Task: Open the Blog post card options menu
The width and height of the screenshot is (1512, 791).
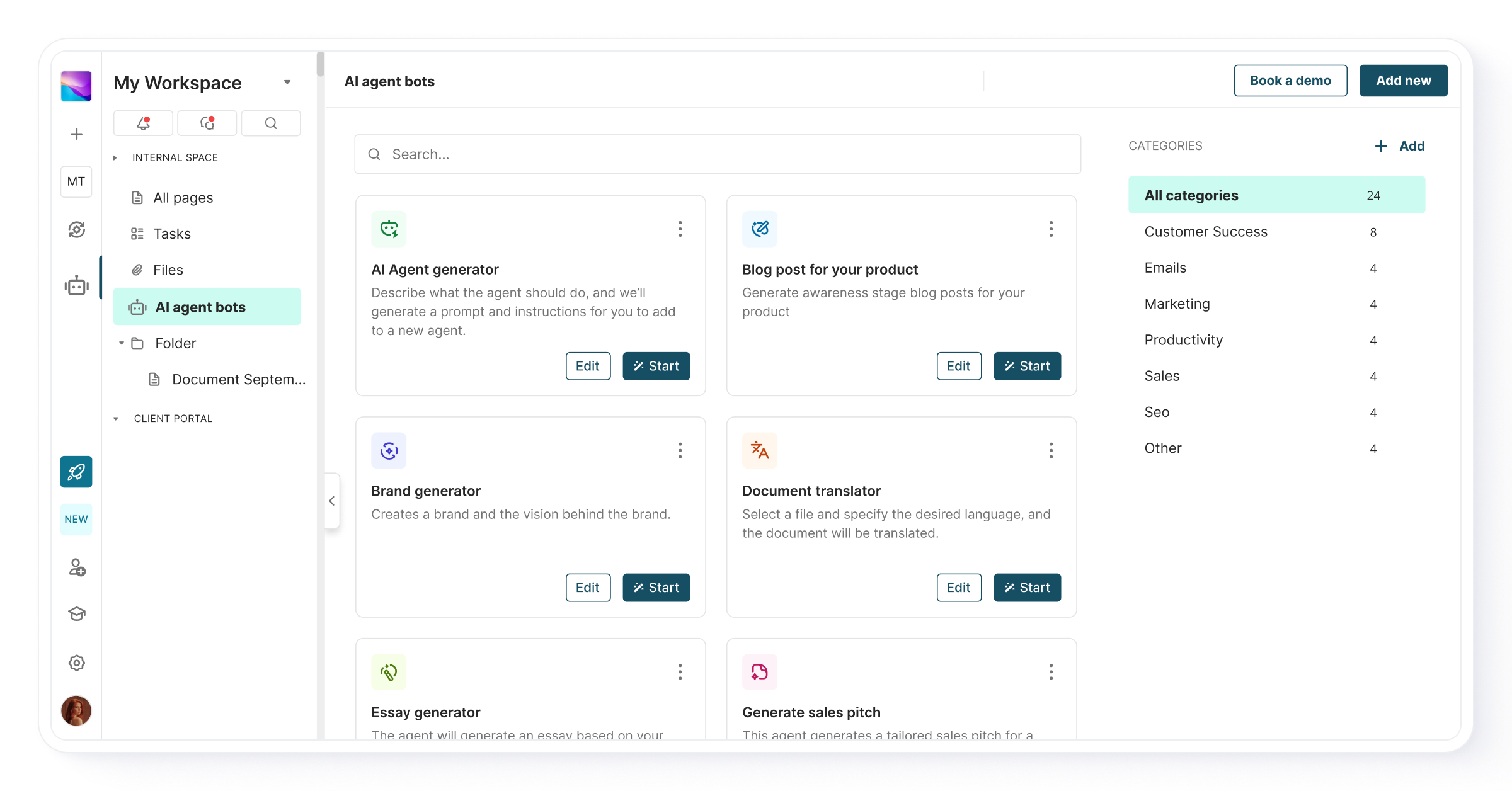Action: click(1050, 229)
